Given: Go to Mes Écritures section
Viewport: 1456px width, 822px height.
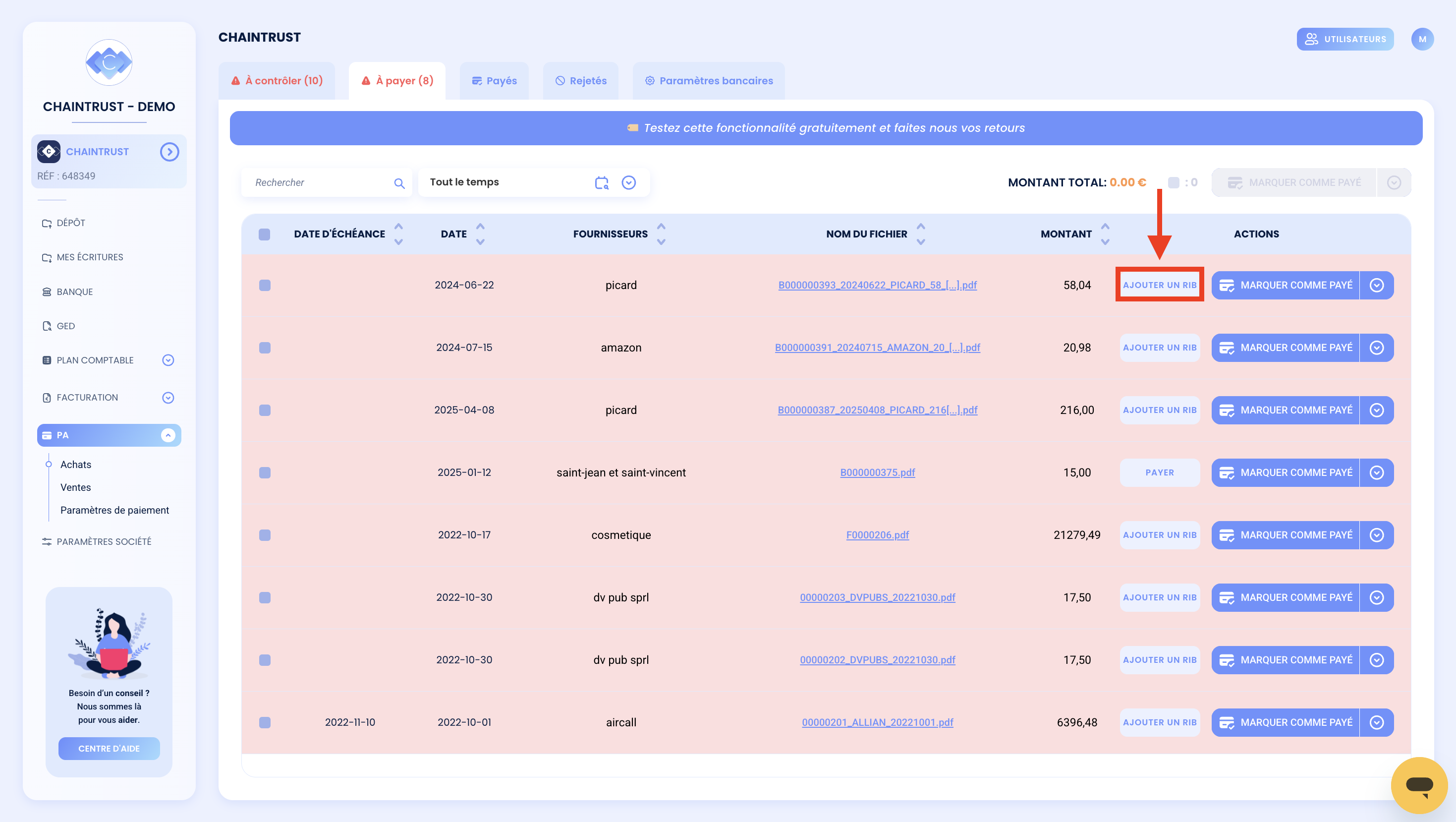Looking at the screenshot, I should pyautogui.click(x=83, y=257).
